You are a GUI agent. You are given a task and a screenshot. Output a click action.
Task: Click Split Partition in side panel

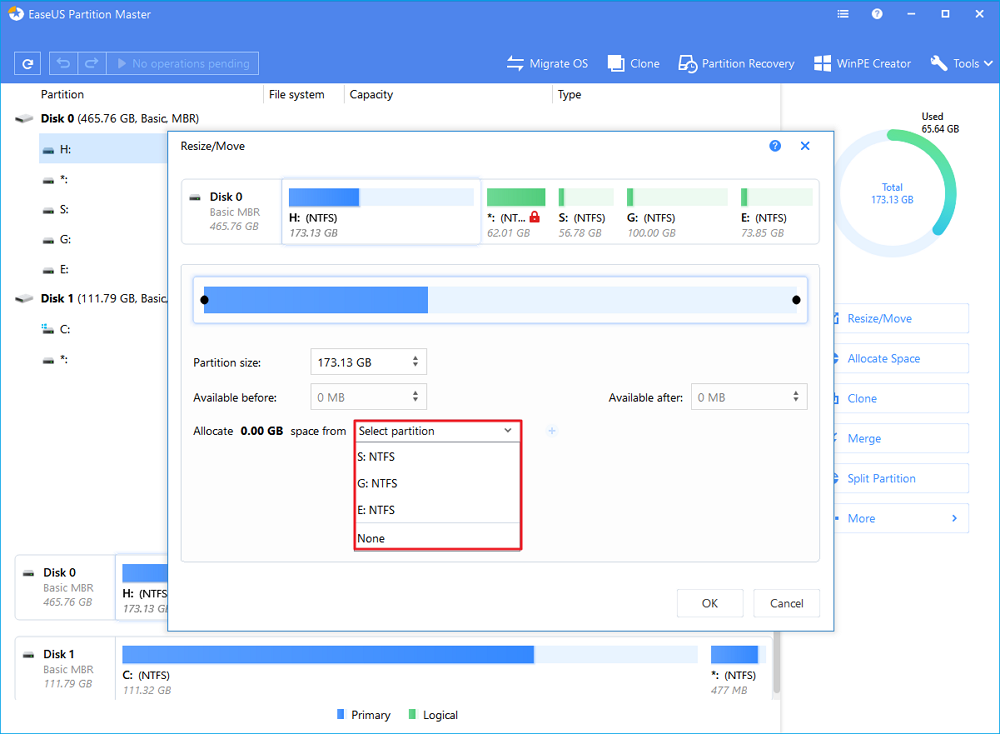[901, 478]
